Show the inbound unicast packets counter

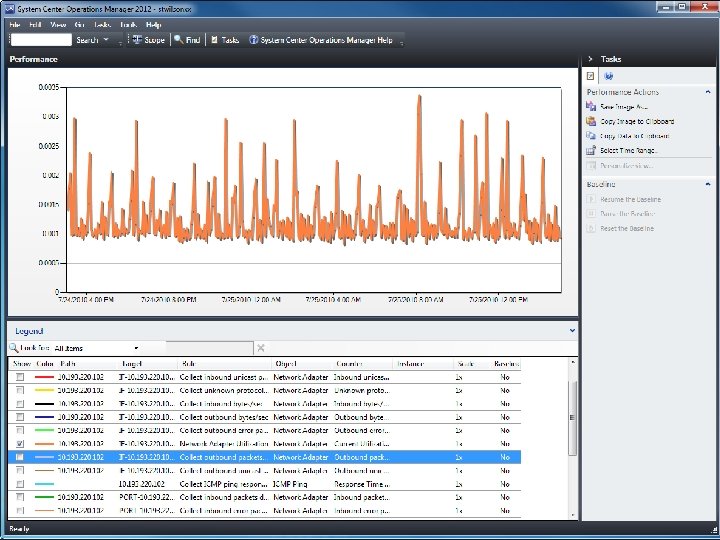pyautogui.click(x=20, y=377)
